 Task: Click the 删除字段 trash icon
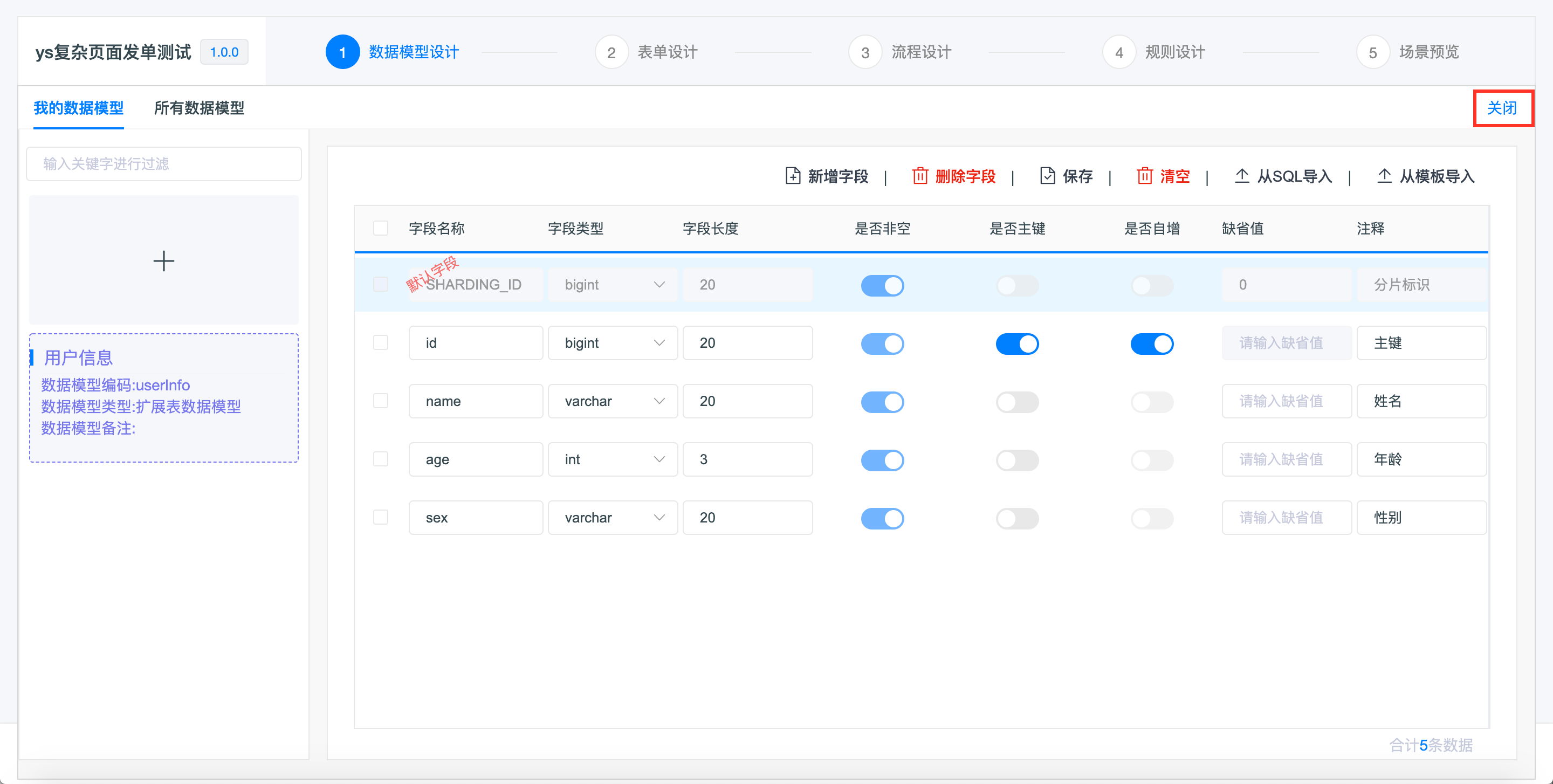click(x=920, y=175)
